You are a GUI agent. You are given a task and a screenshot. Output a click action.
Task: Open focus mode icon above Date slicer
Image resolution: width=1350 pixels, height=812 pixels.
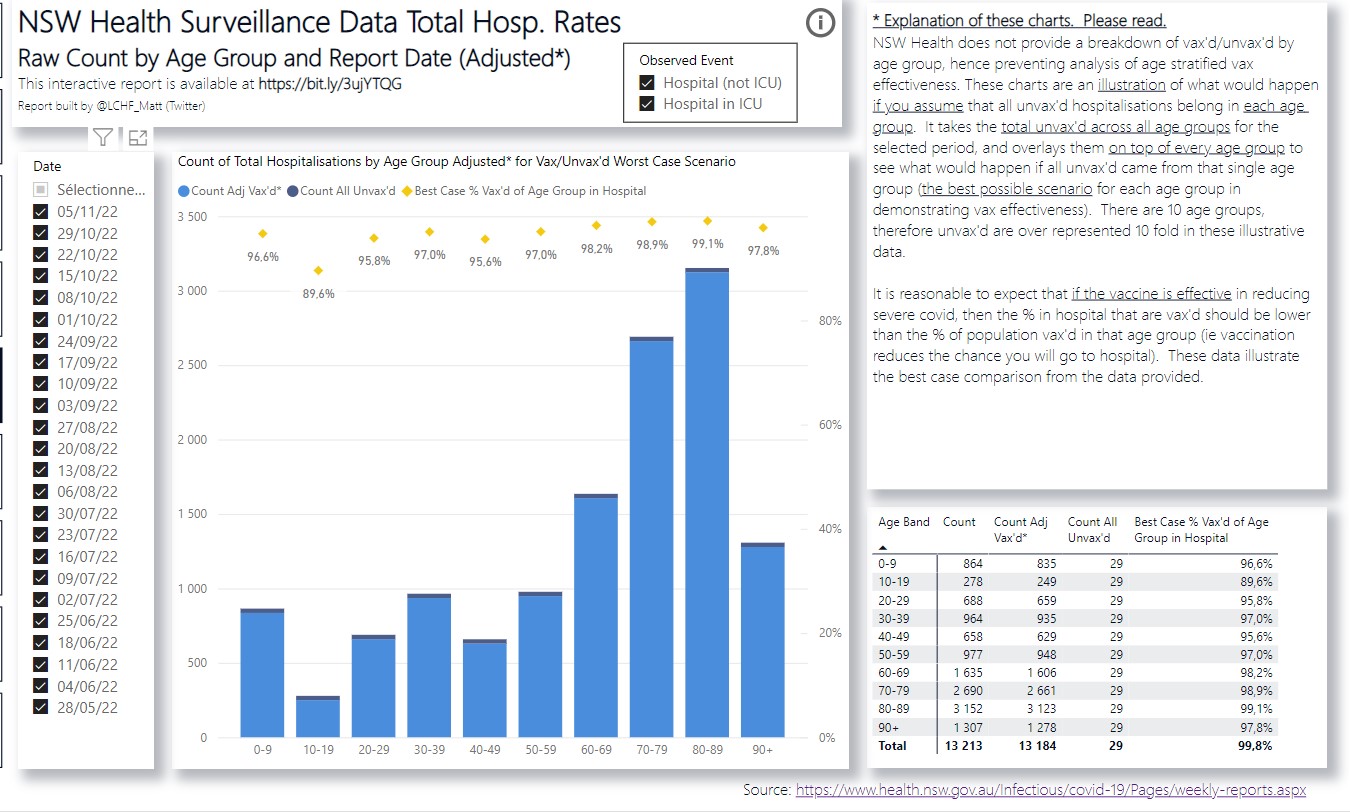click(137, 139)
